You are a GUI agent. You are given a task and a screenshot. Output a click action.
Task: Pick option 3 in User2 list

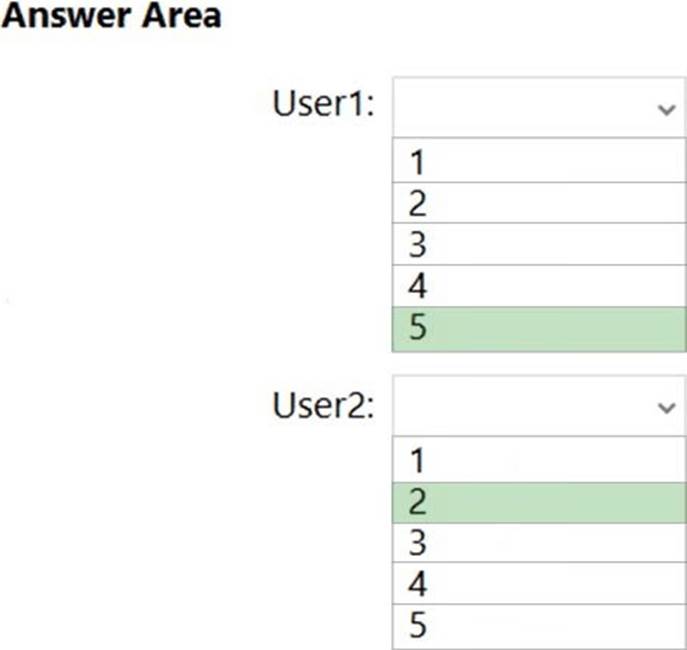pos(538,543)
